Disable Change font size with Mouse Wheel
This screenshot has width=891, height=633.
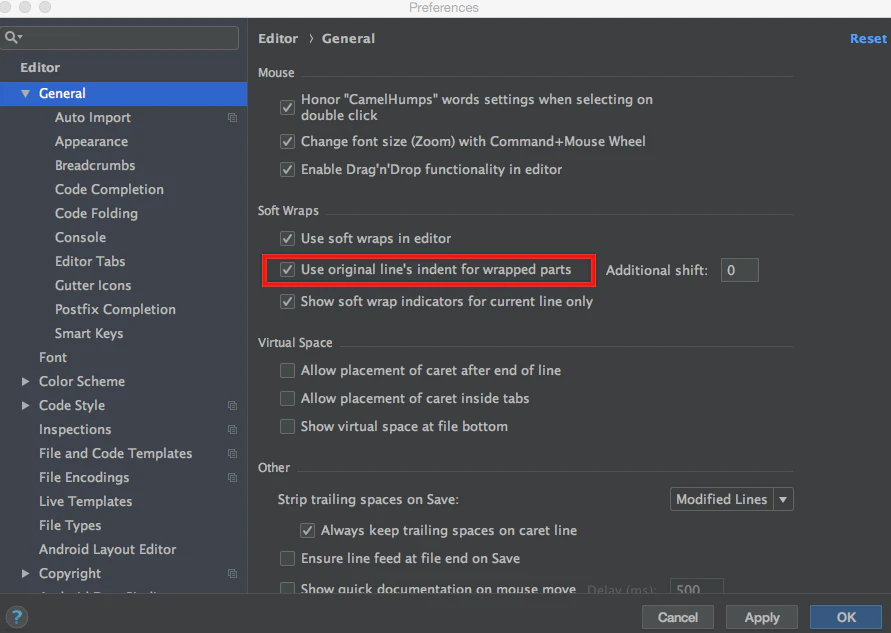click(288, 141)
